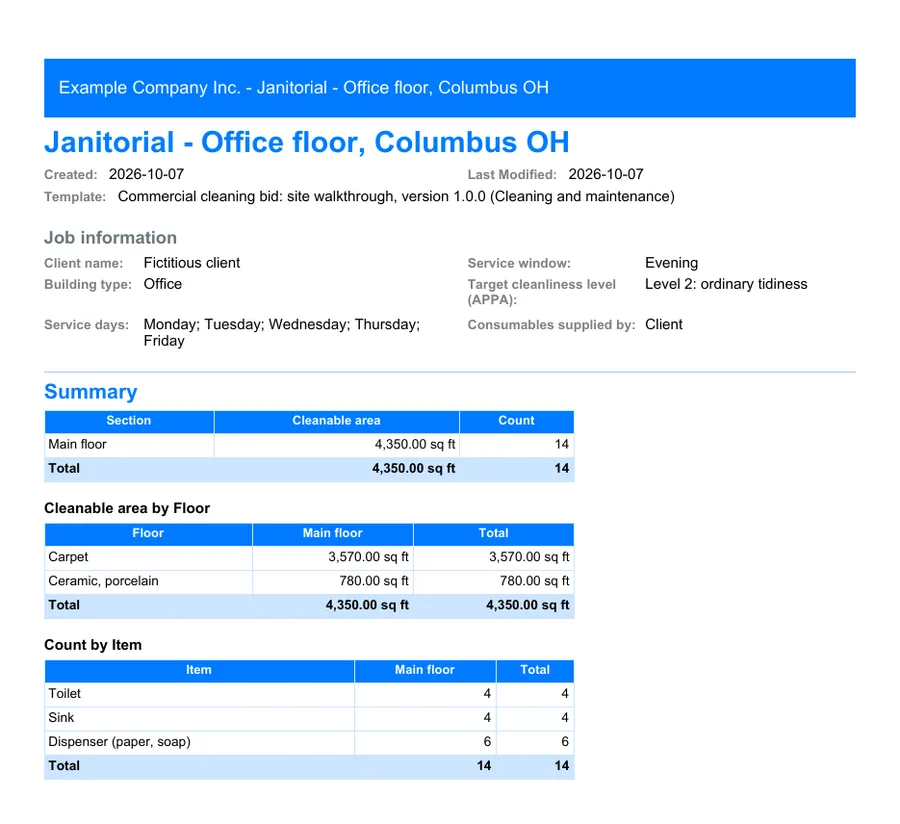
Task: Select the large 'Janitorial - Office floor, Columbus OH' title
Action: 307,142
